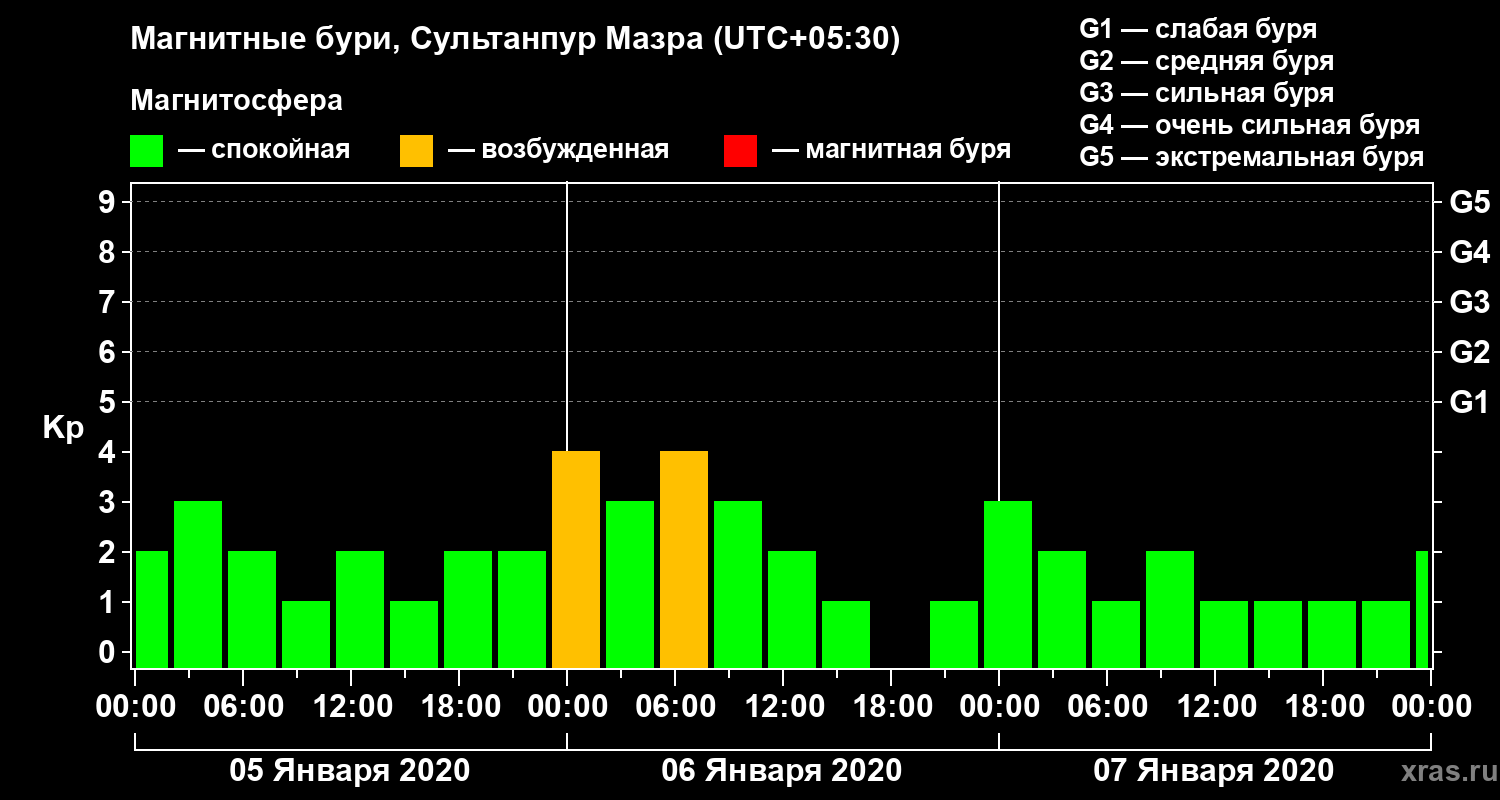Click the final '00:00' time label at right end
Image resolution: width=1500 pixels, height=800 pixels.
1431,707
